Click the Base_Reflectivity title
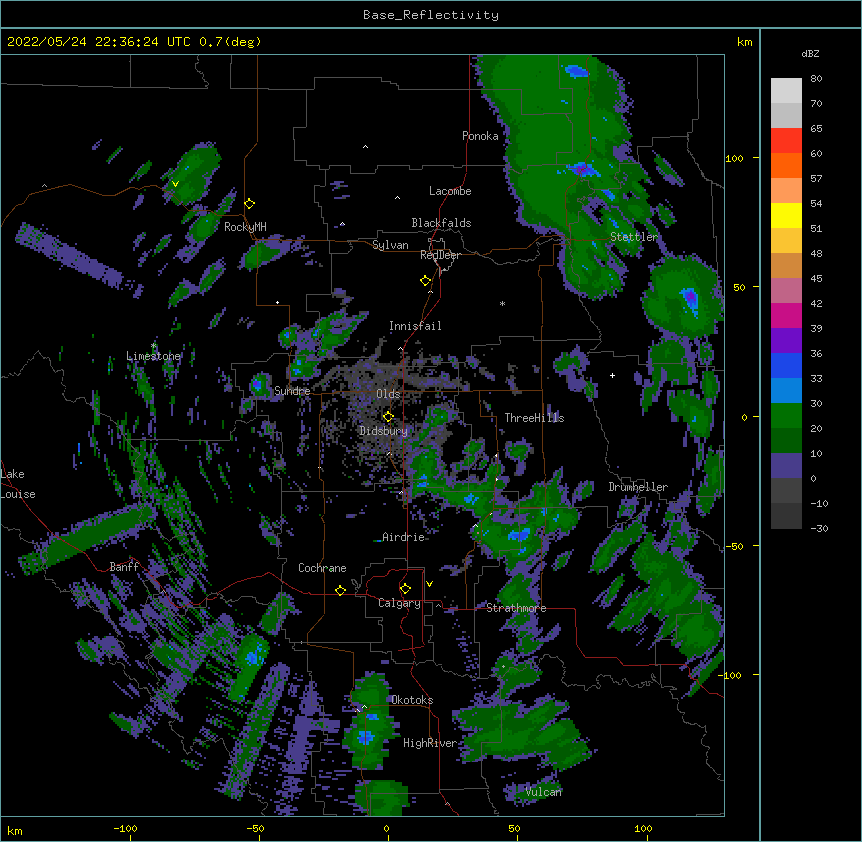Screen dimensions: 862x842 (431, 15)
